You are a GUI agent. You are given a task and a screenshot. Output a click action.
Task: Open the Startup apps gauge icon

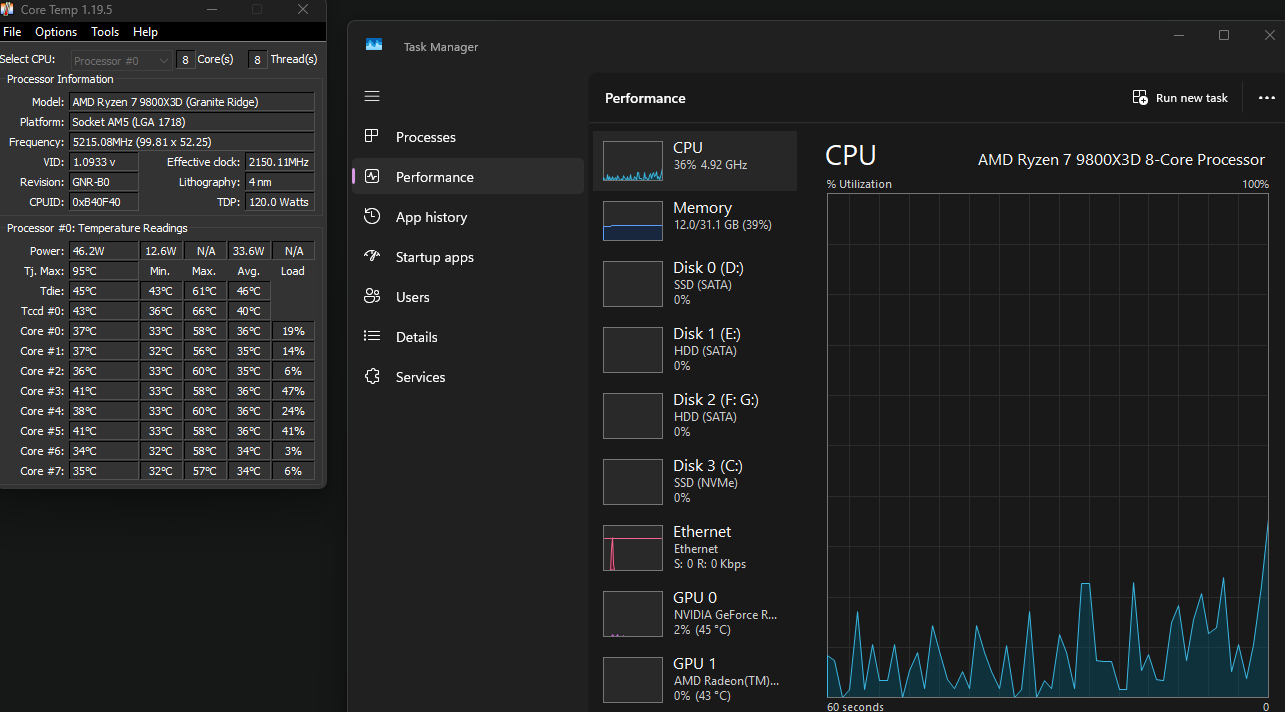(x=372, y=257)
